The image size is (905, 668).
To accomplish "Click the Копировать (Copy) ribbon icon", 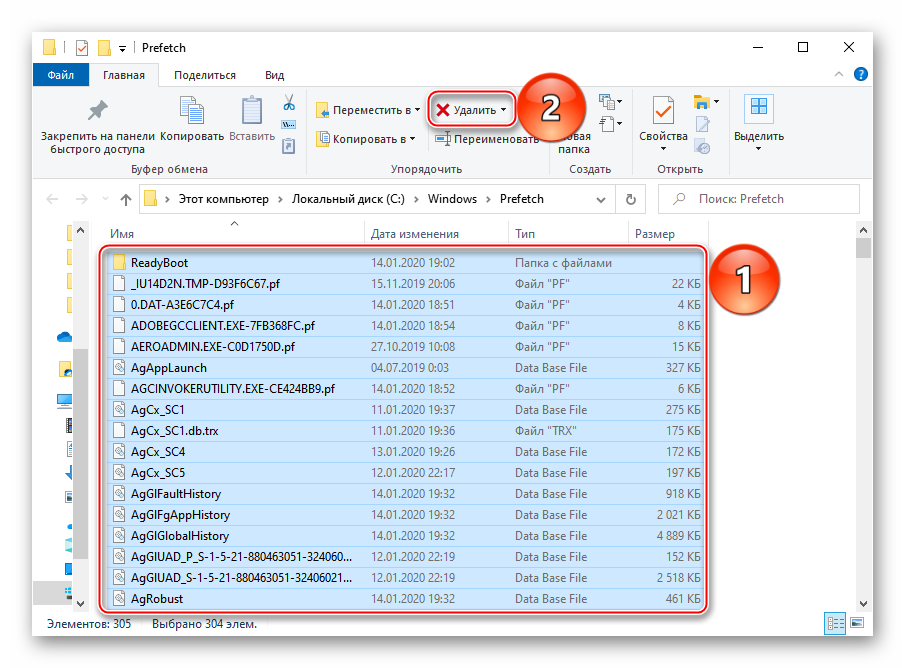I will 191,112.
